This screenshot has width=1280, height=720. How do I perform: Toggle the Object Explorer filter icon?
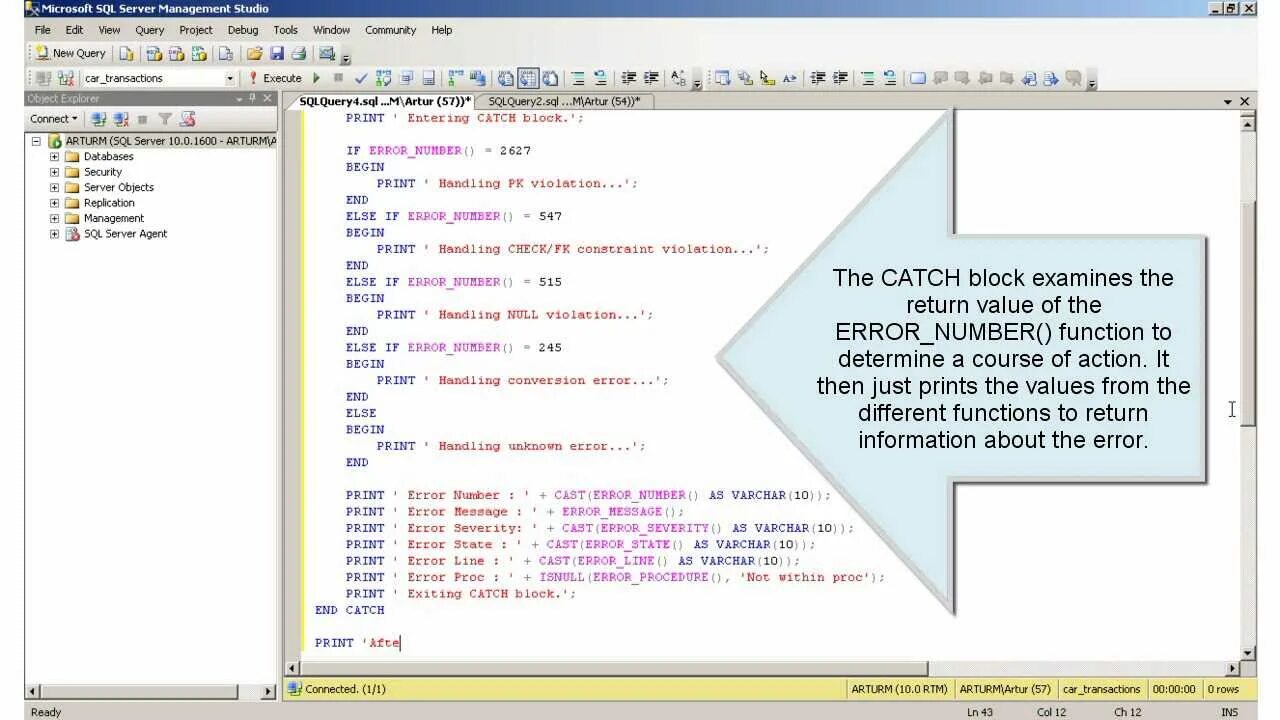pyautogui.click(x=164, y=118)
